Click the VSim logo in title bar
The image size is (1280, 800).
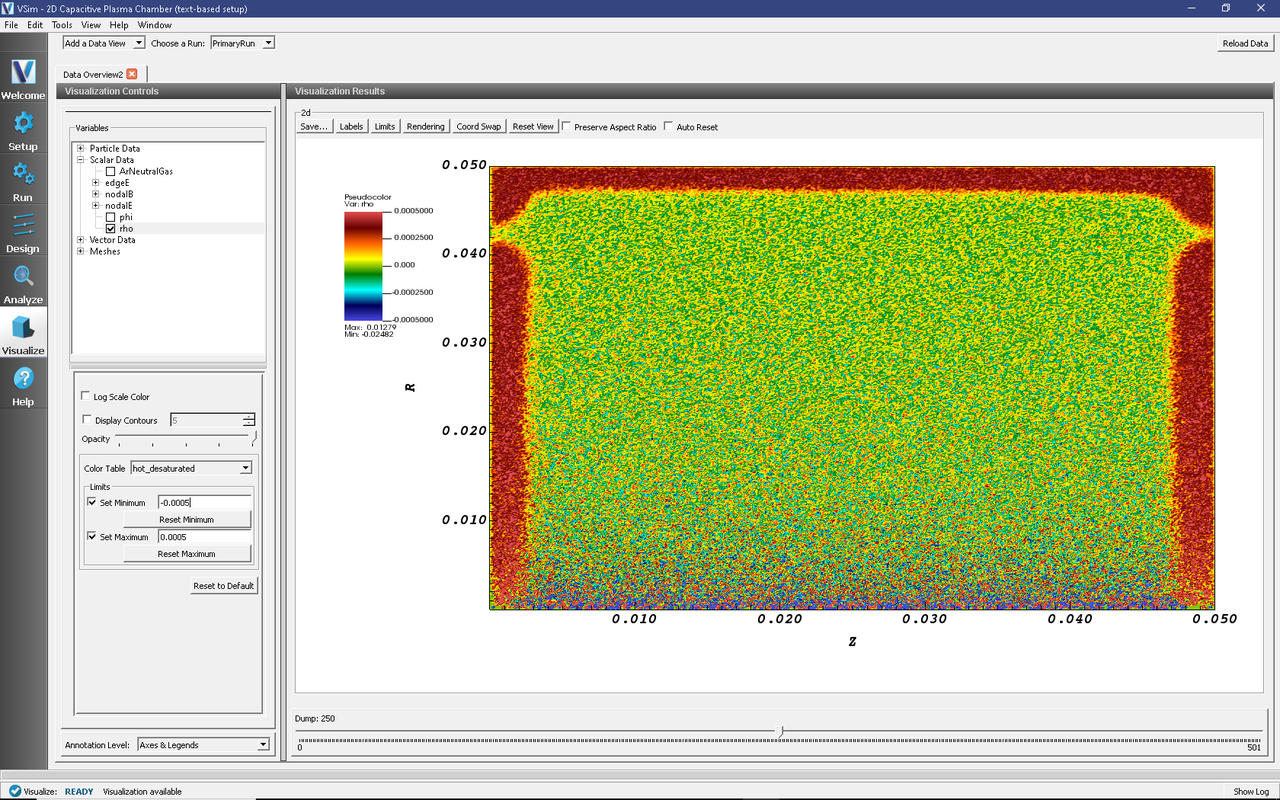tap(8, 8)
